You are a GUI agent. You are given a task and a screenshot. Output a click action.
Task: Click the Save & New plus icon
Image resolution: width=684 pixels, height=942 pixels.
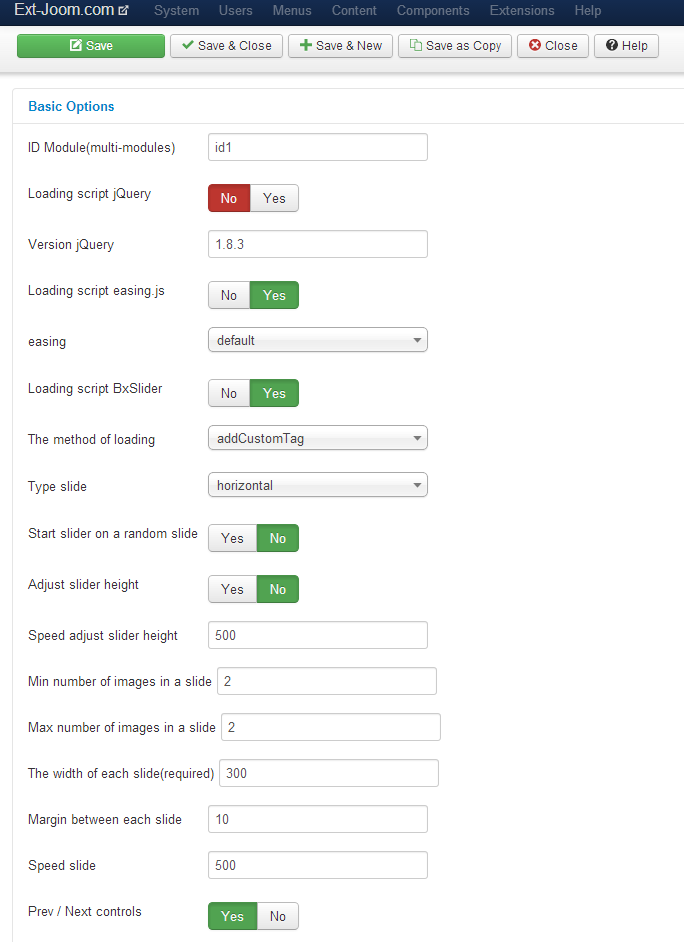(306, 45)
